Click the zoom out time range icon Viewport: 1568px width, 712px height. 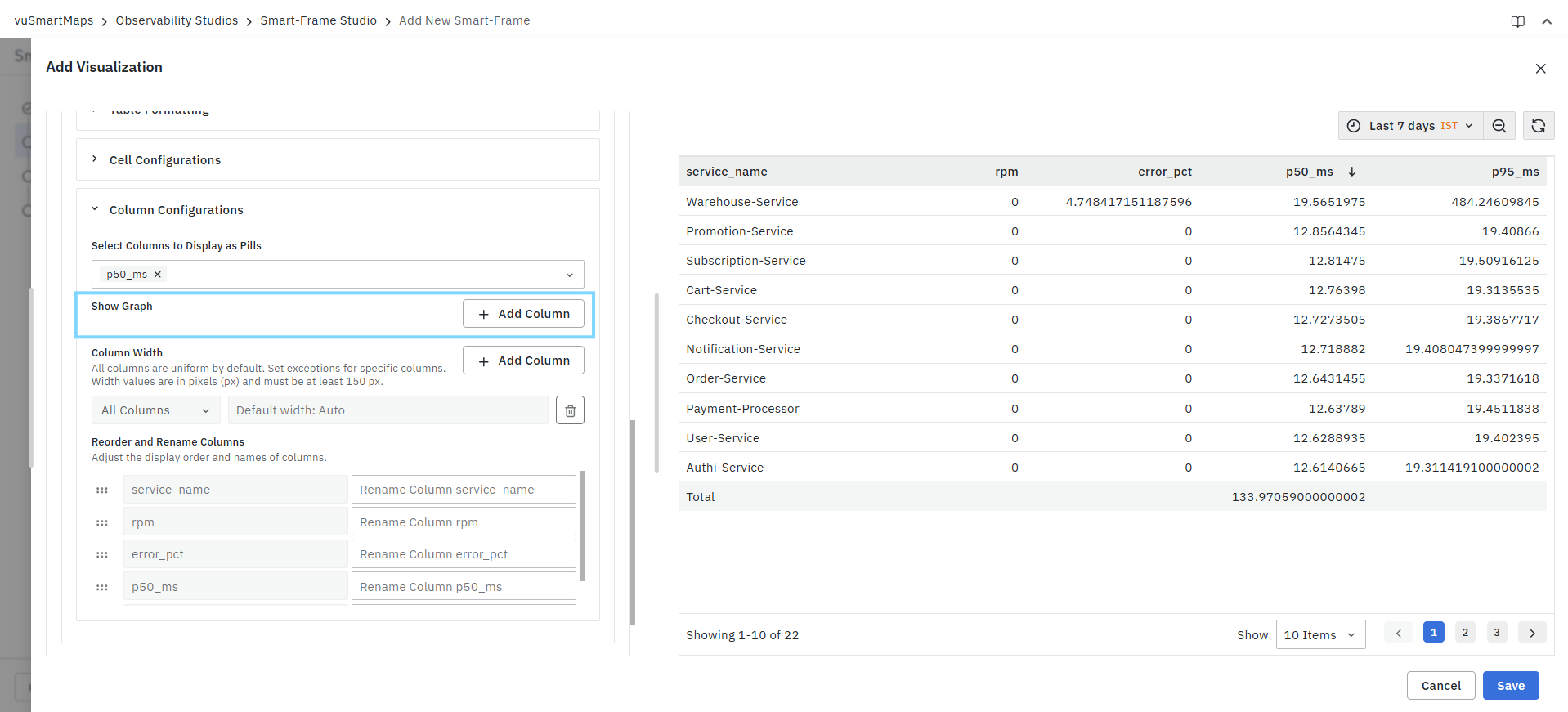click(x=1499, y=126)
